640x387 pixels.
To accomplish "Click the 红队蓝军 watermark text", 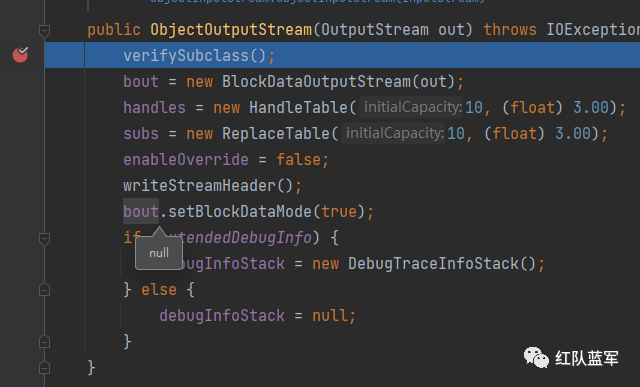I will click(x=587, y=358).
